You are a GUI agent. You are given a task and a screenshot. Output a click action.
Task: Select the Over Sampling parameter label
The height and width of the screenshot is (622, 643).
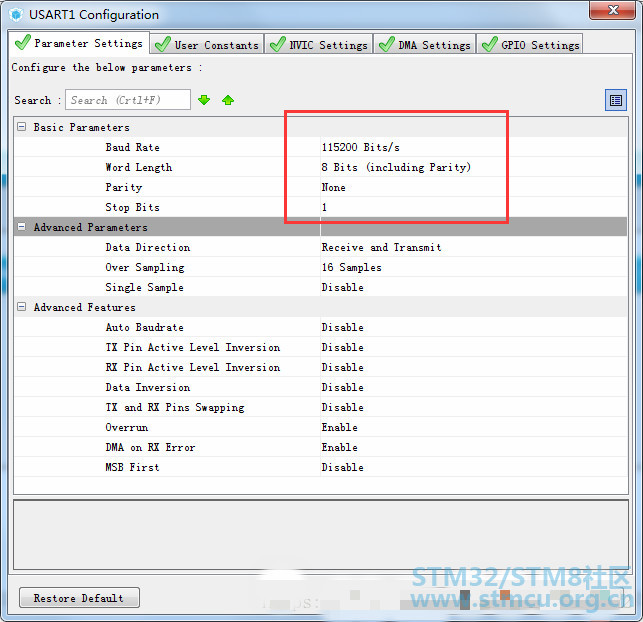pos(145,267)
